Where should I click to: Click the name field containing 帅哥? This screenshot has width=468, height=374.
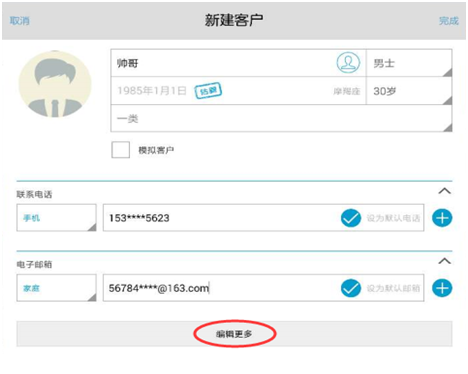tap(238, 63)
